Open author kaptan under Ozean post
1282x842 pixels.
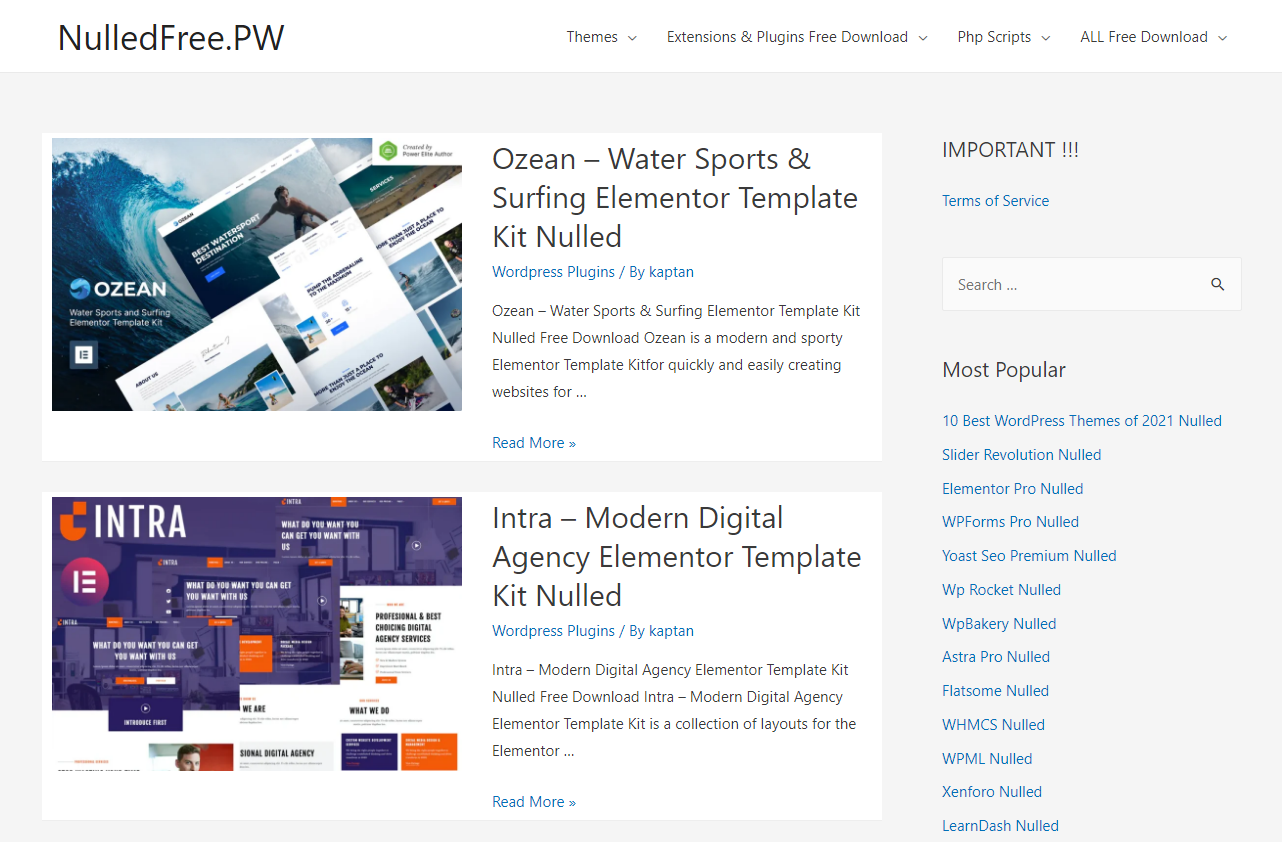[x=671, y=272]
